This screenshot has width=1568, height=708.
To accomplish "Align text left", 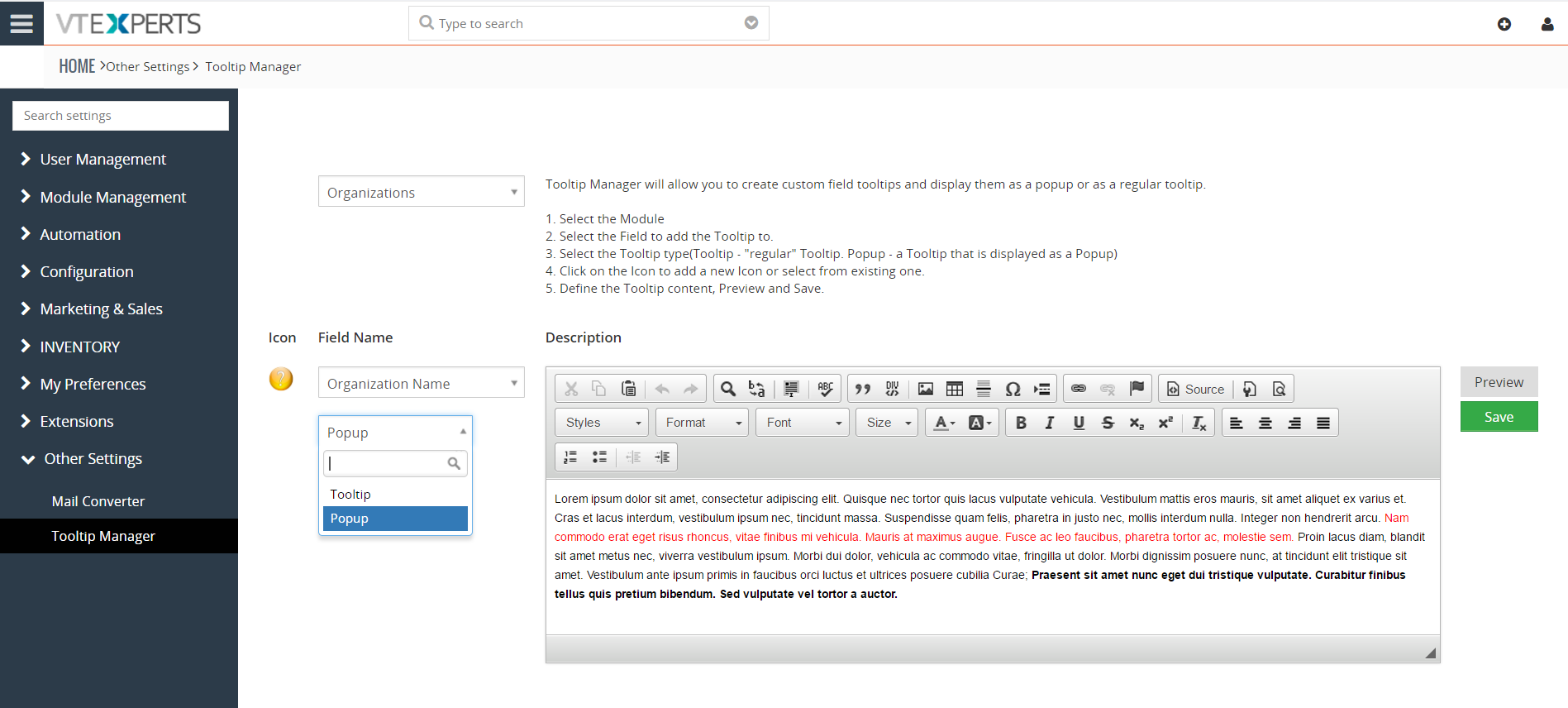I will click(x=1237, y=423).
